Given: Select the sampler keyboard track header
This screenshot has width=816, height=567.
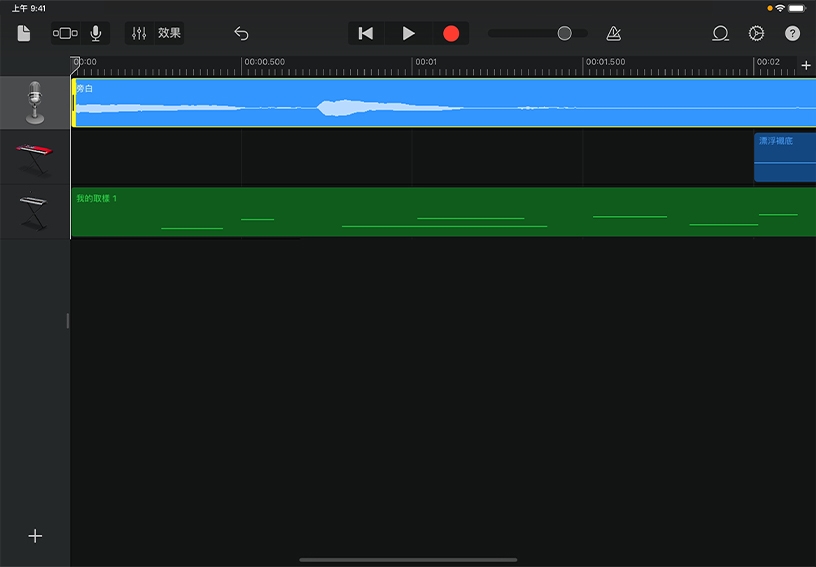Looking at the screenshot, I should click(x=35, y=212).
